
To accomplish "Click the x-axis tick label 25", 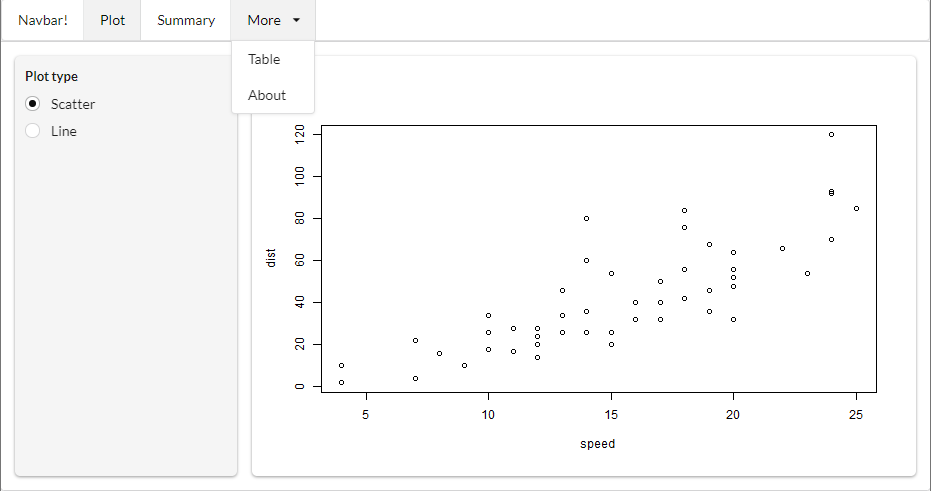I will (x=856, y=415).
